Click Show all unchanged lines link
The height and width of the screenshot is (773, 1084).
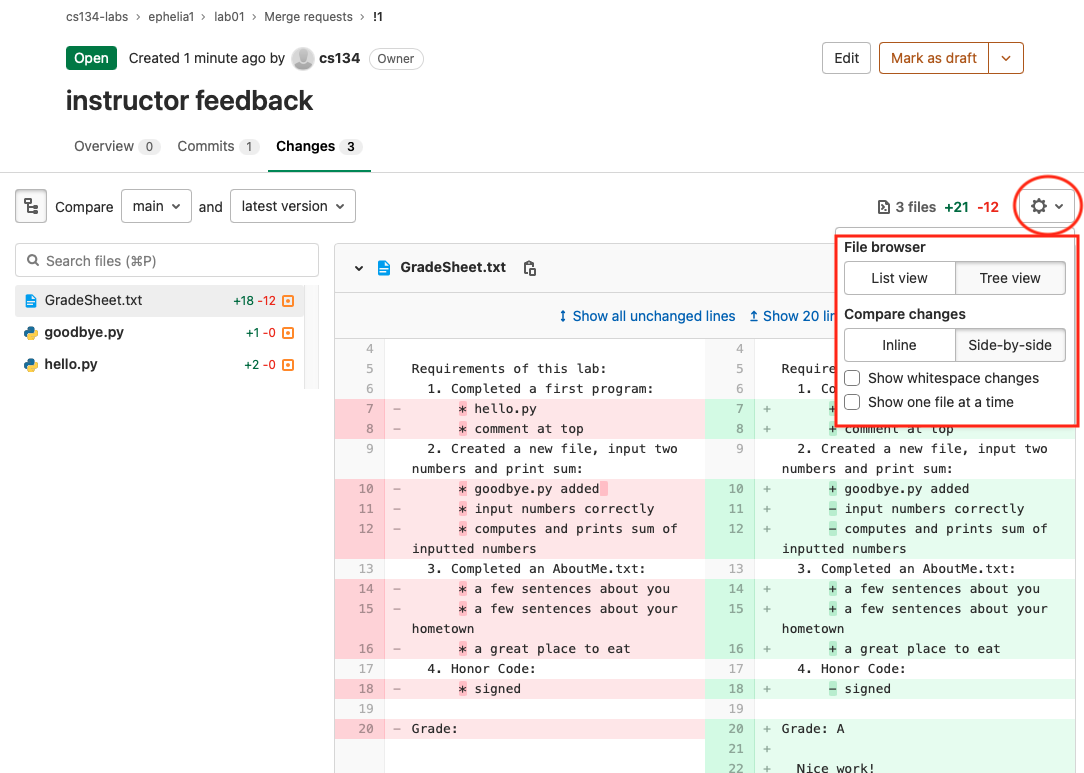[646, 316]
